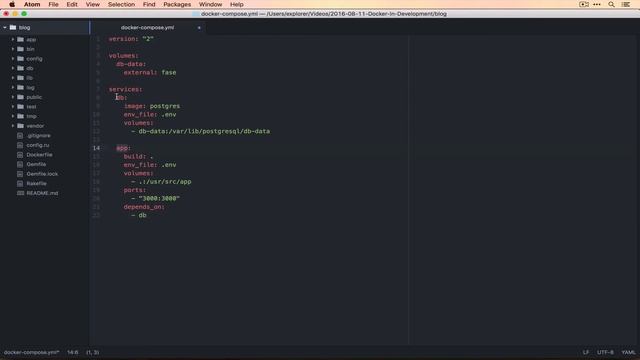Click the config.ru file icon
Image resolution: width=640 pixels, height=360 pixels.
(x=20, y=145)
